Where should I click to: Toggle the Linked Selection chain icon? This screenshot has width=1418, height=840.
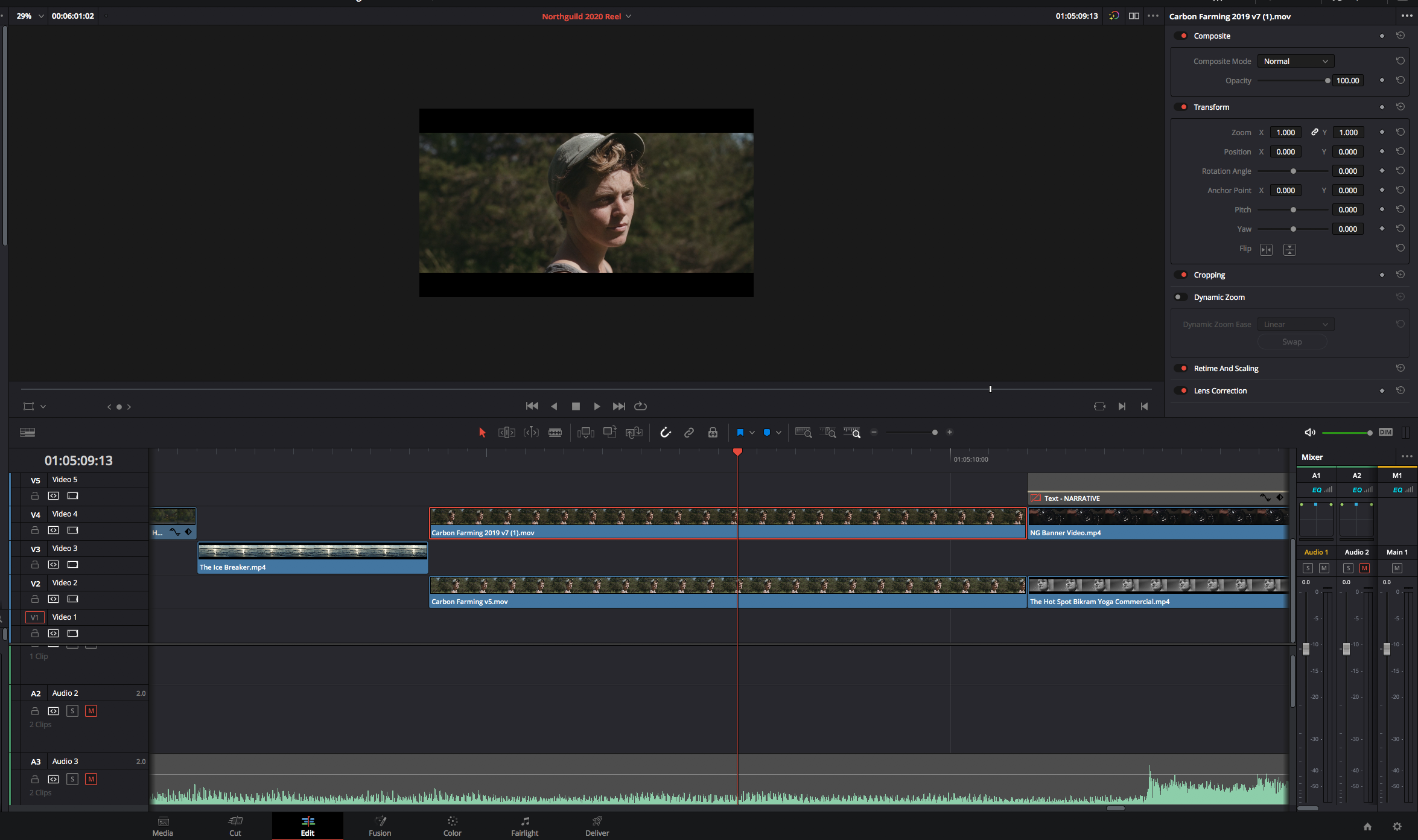[689, 433]
